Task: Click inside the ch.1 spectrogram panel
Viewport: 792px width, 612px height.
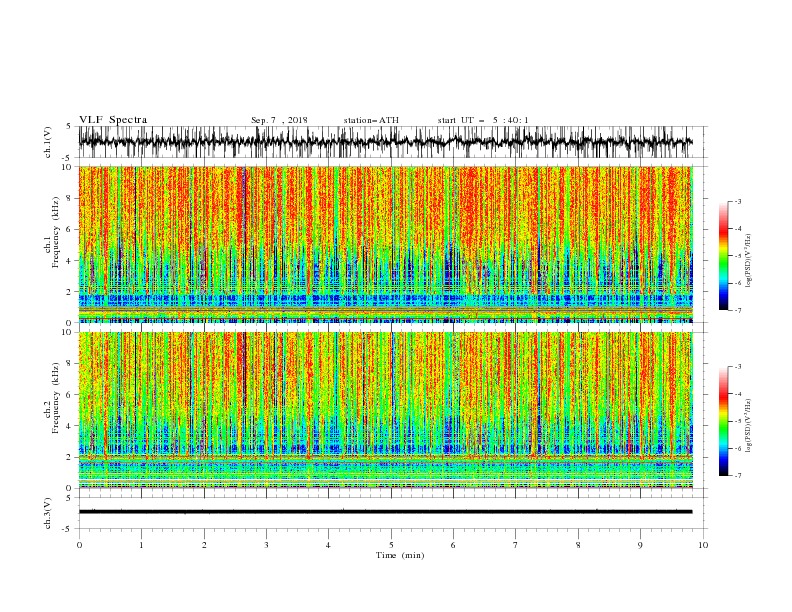Action: 385,244
